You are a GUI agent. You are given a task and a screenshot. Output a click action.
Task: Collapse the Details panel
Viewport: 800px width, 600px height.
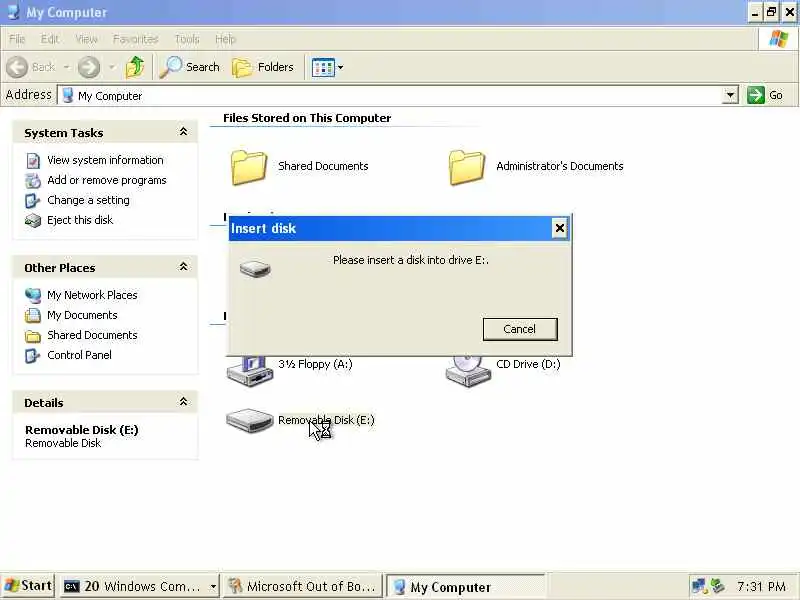coord(183,402)
